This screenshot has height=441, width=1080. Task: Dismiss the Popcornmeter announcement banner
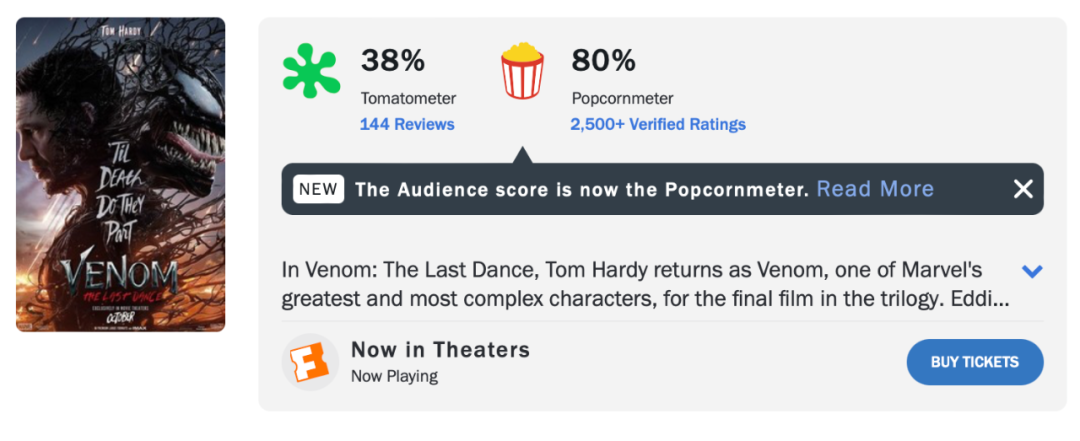tap(1022, 189)
